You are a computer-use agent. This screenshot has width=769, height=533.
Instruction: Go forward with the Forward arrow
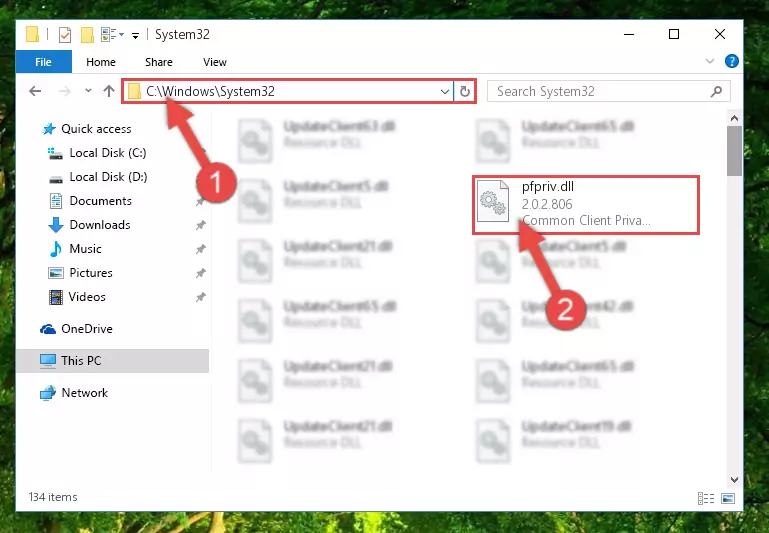pyautogui.click(x=64, y=91)
